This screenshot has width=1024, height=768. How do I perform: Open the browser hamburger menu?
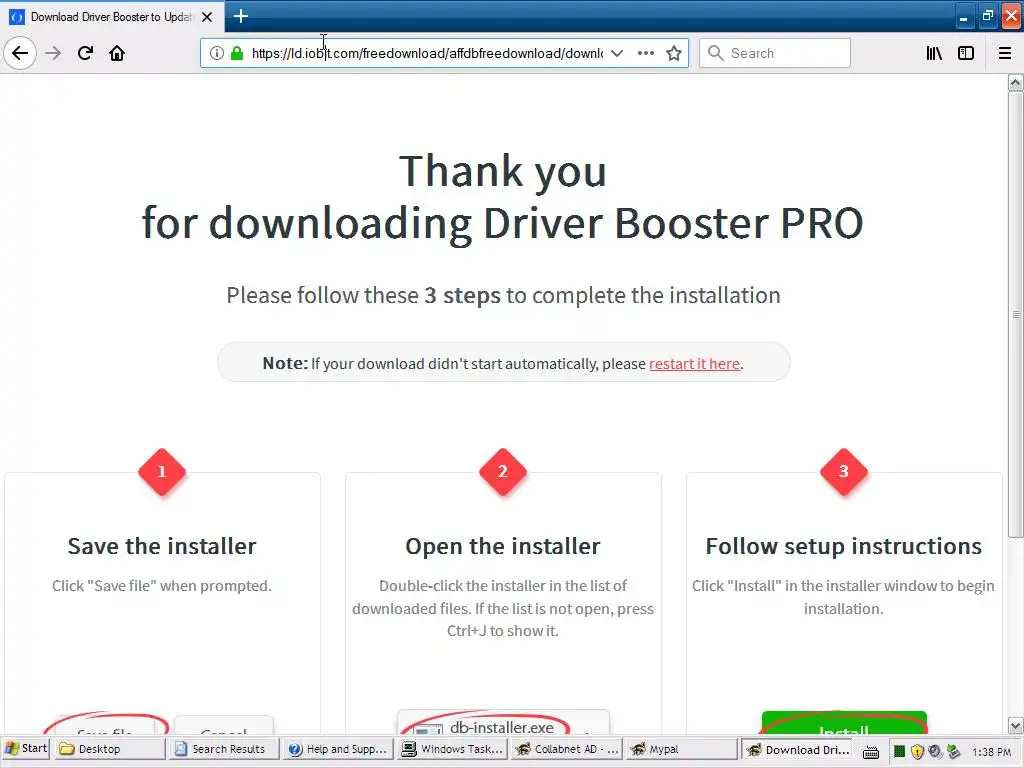tap(1005, 53)
